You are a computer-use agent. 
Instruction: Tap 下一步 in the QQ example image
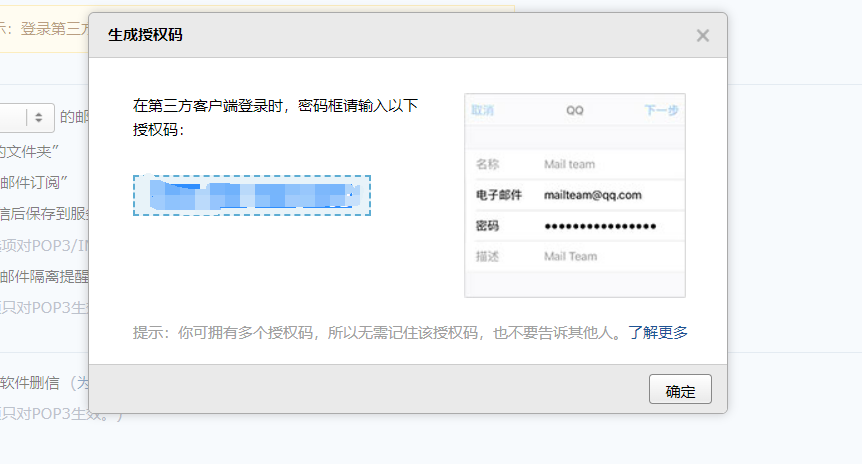point(661,111)
